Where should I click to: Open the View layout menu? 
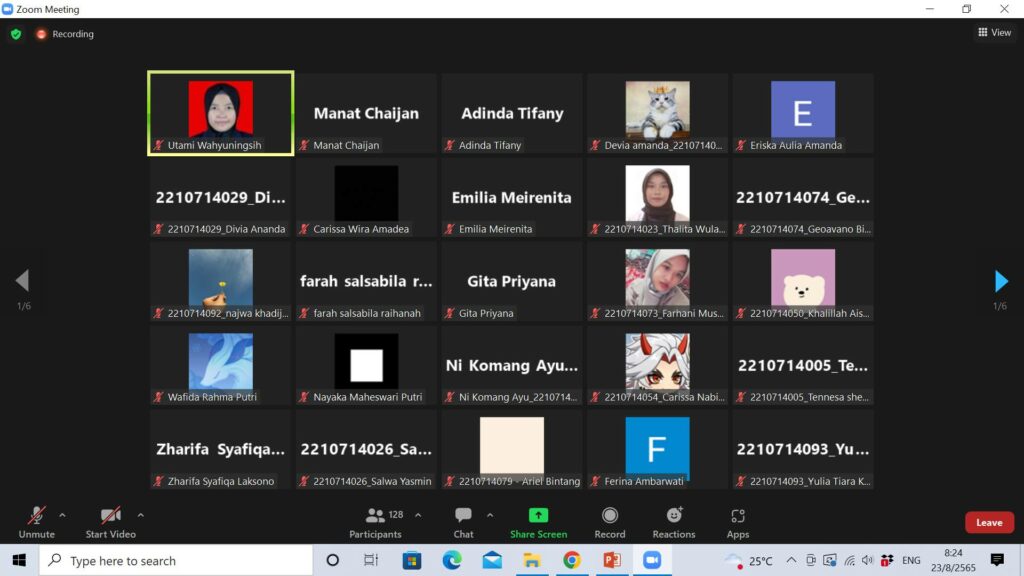[994, 33]
